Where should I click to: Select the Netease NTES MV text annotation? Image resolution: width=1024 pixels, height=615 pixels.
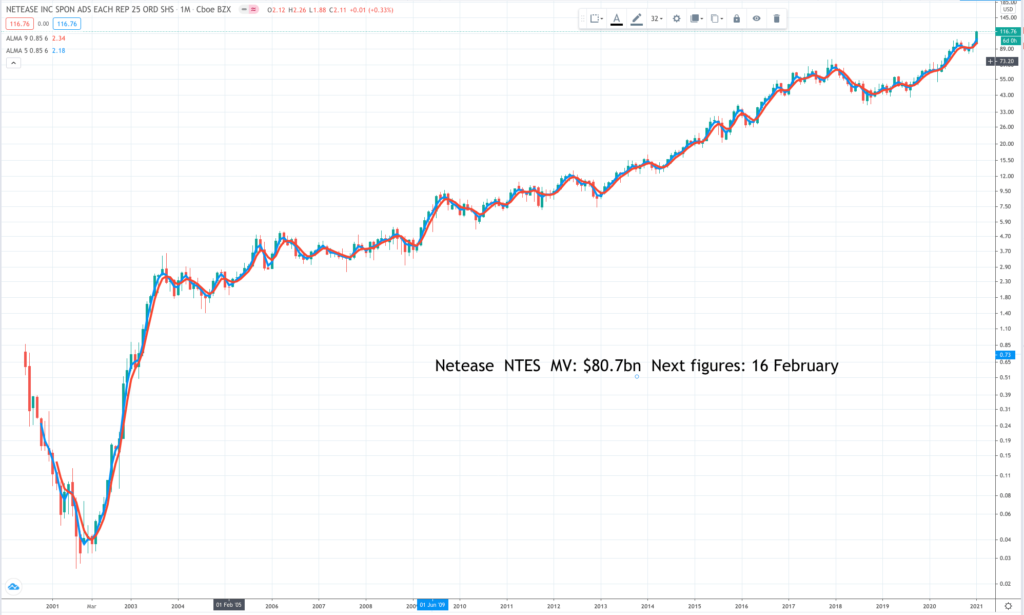pos(636,366)
